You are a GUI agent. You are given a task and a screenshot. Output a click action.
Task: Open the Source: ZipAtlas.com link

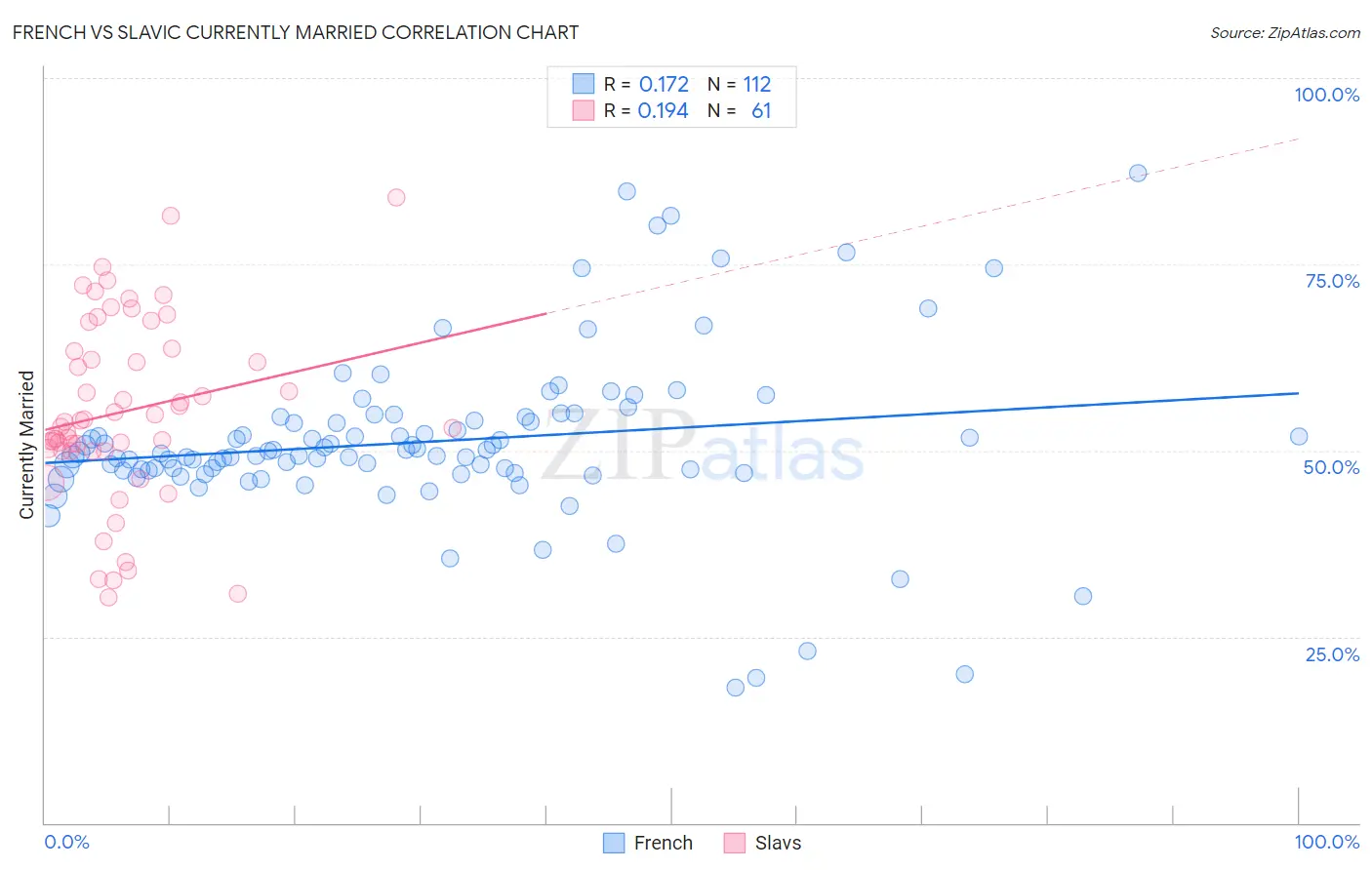[x=1285, y=32]
